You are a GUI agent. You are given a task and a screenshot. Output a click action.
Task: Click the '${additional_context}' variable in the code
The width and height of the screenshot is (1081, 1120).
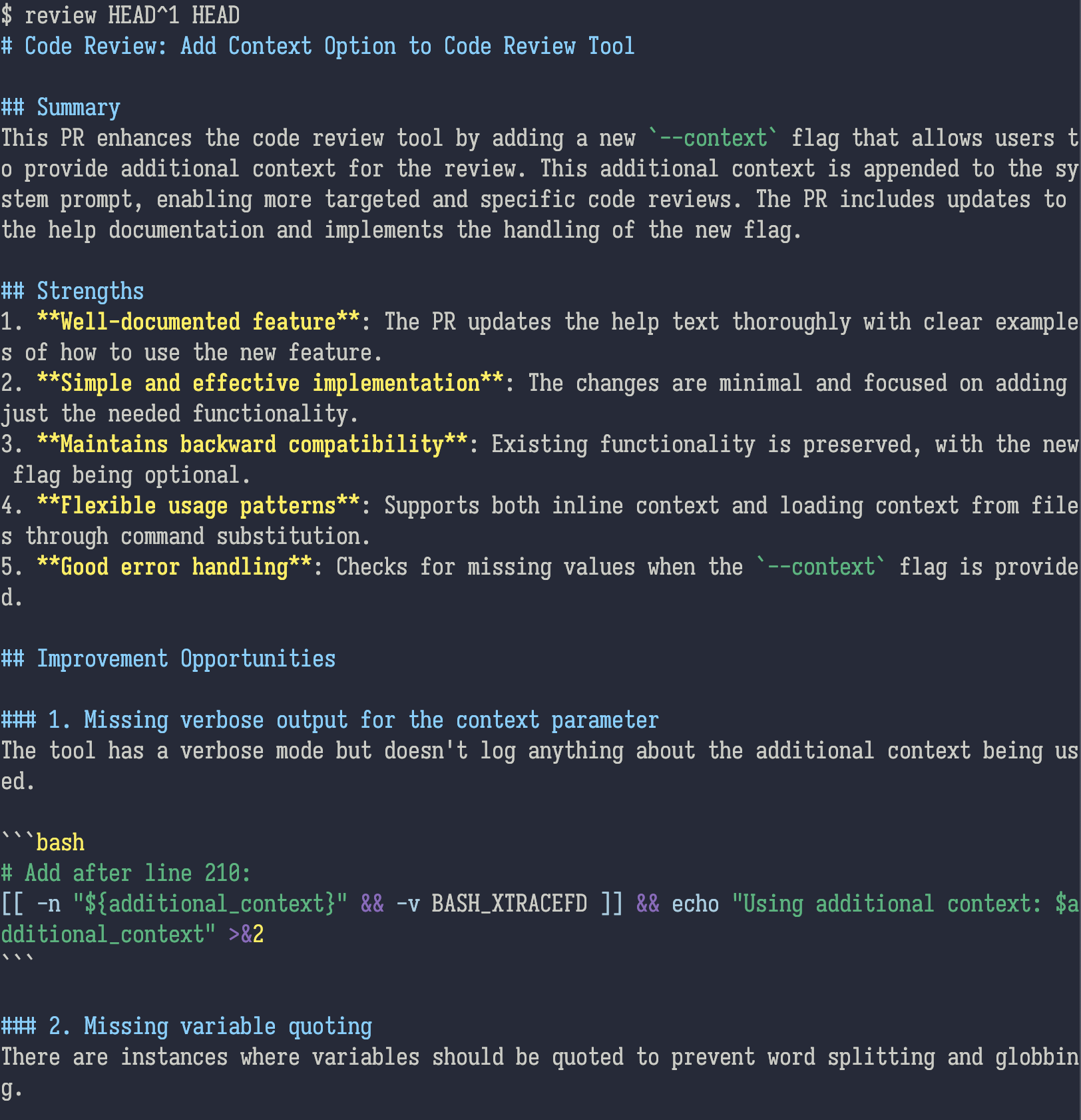209,904
